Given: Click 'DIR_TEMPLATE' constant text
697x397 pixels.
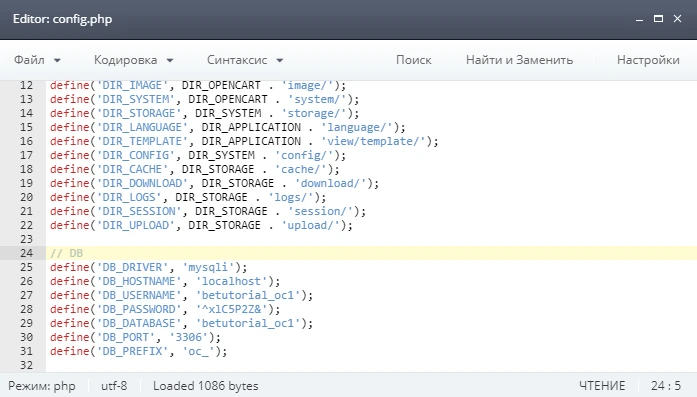Looking at the screenshot, I should click(x=142, y=141).
